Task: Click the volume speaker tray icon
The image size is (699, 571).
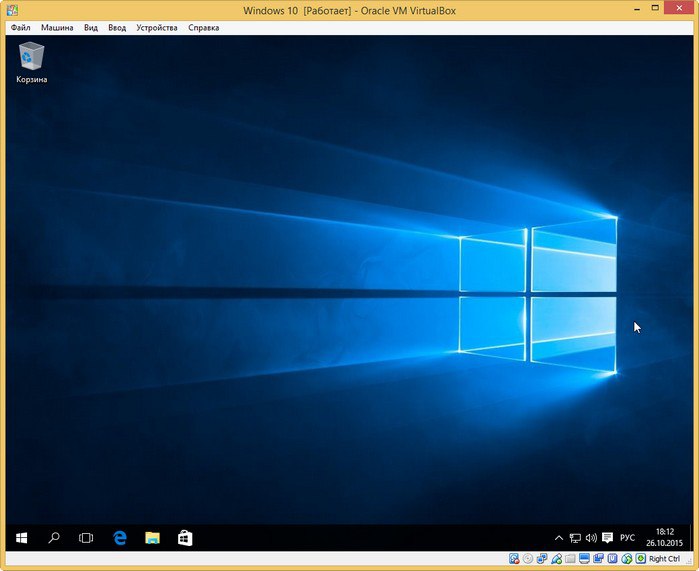Action: click(591, 538)
